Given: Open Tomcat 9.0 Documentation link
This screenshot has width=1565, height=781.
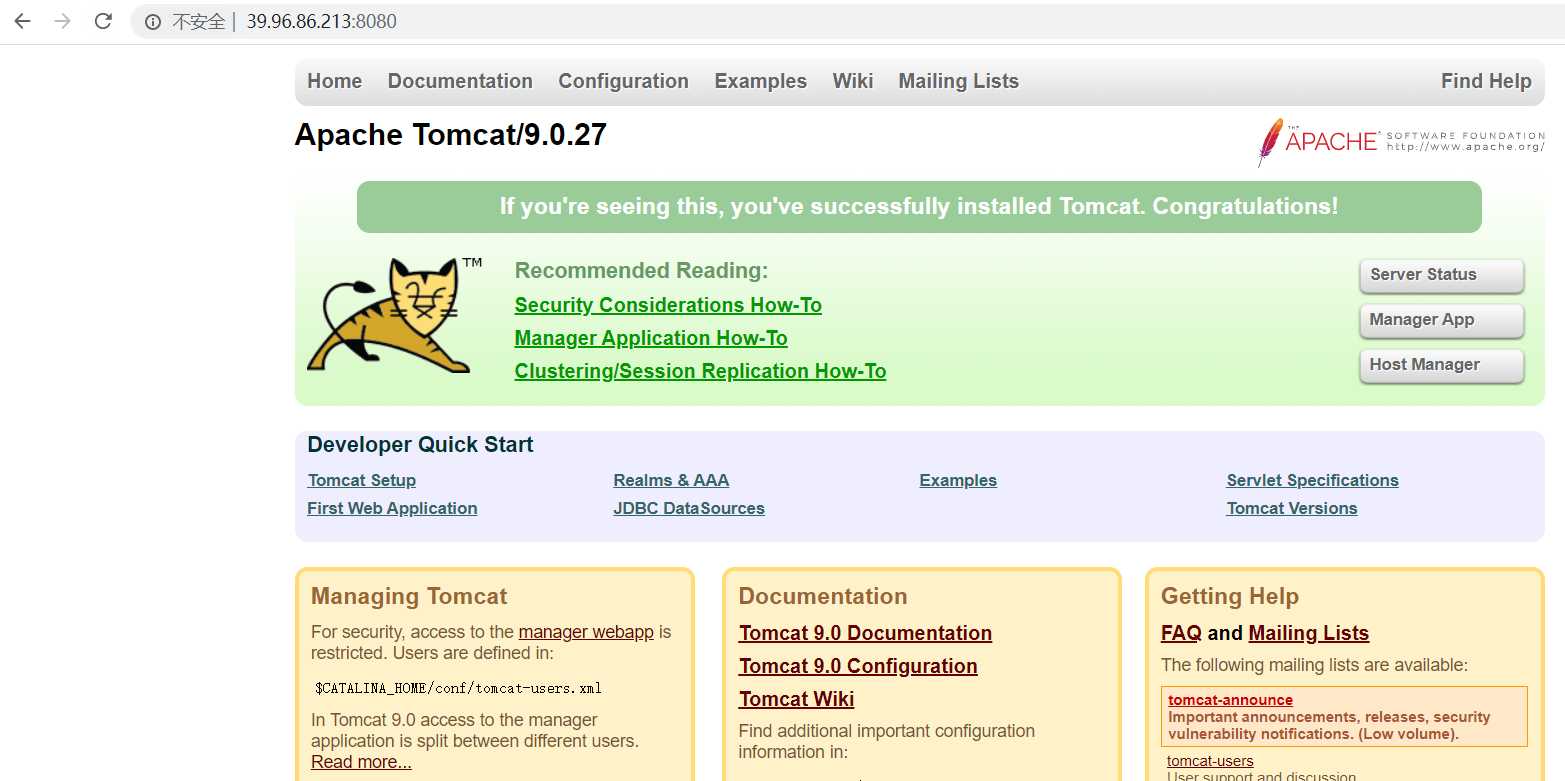Looking at the screenshot, I should [x=865, y=633].
